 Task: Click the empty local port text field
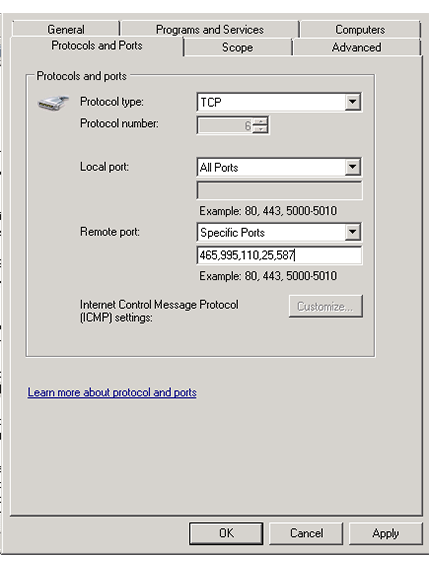click(x=279, y=190)
